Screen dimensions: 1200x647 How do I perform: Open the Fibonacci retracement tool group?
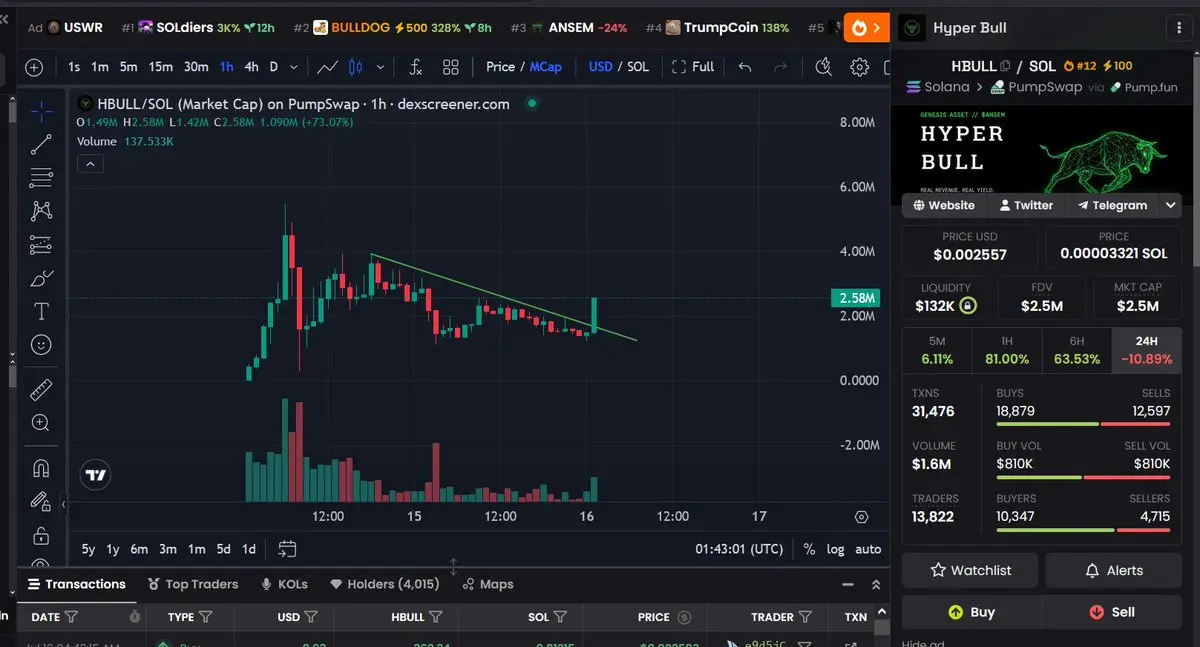tap(41, 178)
